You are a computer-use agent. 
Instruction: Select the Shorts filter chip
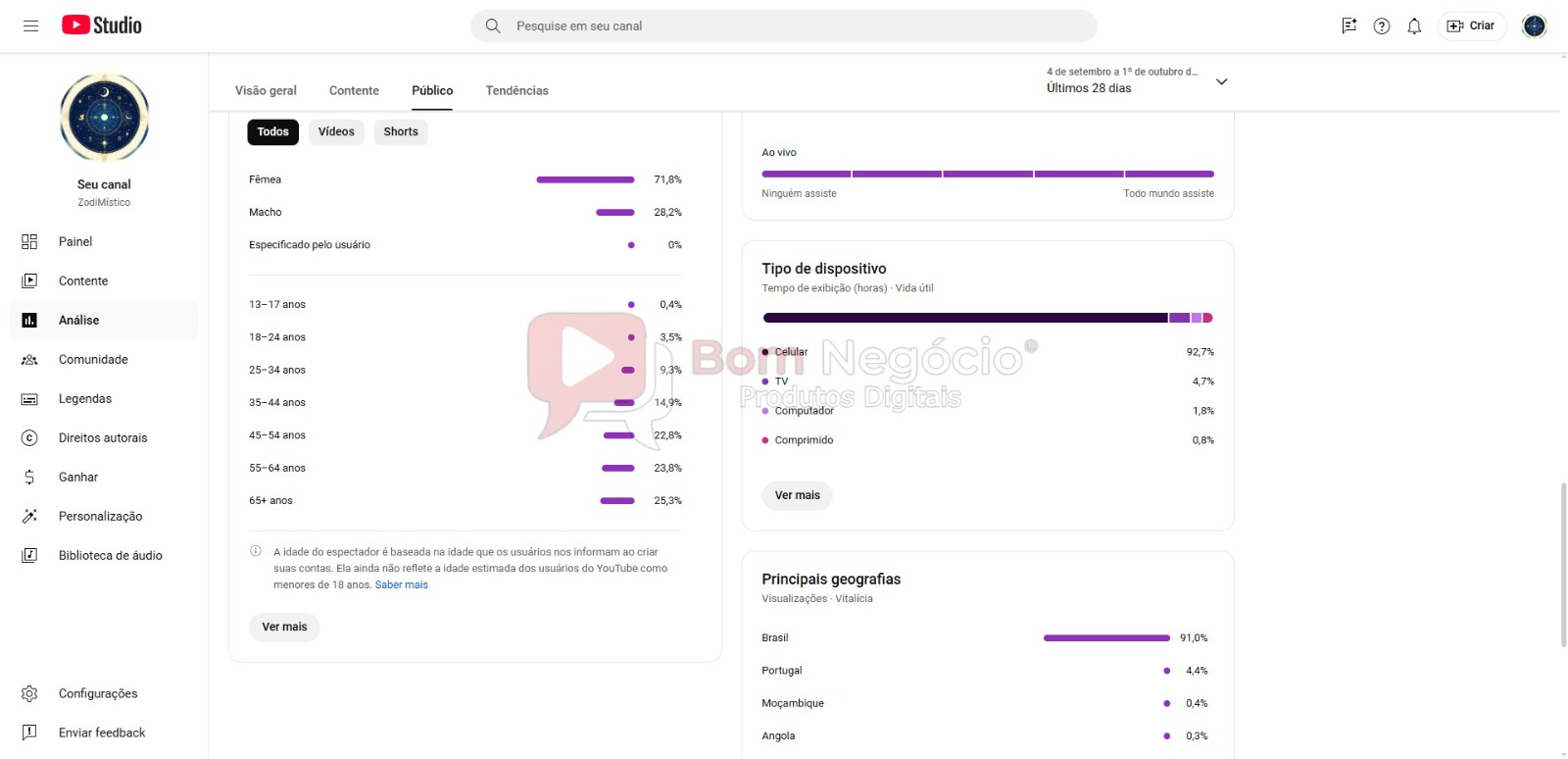tap(401, 132)
